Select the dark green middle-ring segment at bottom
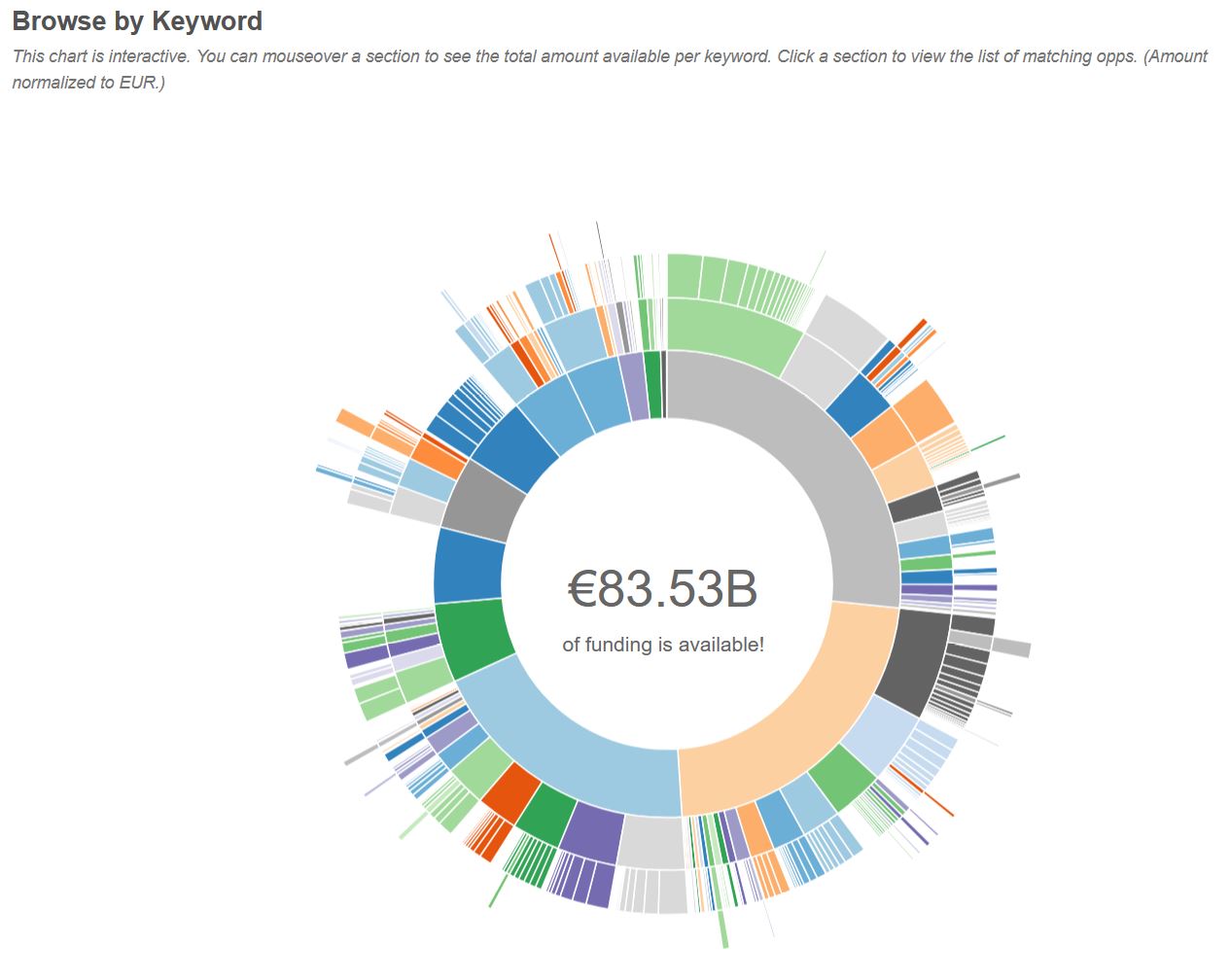This screenshot has height=980, width=1230. (x=545, y=814)
